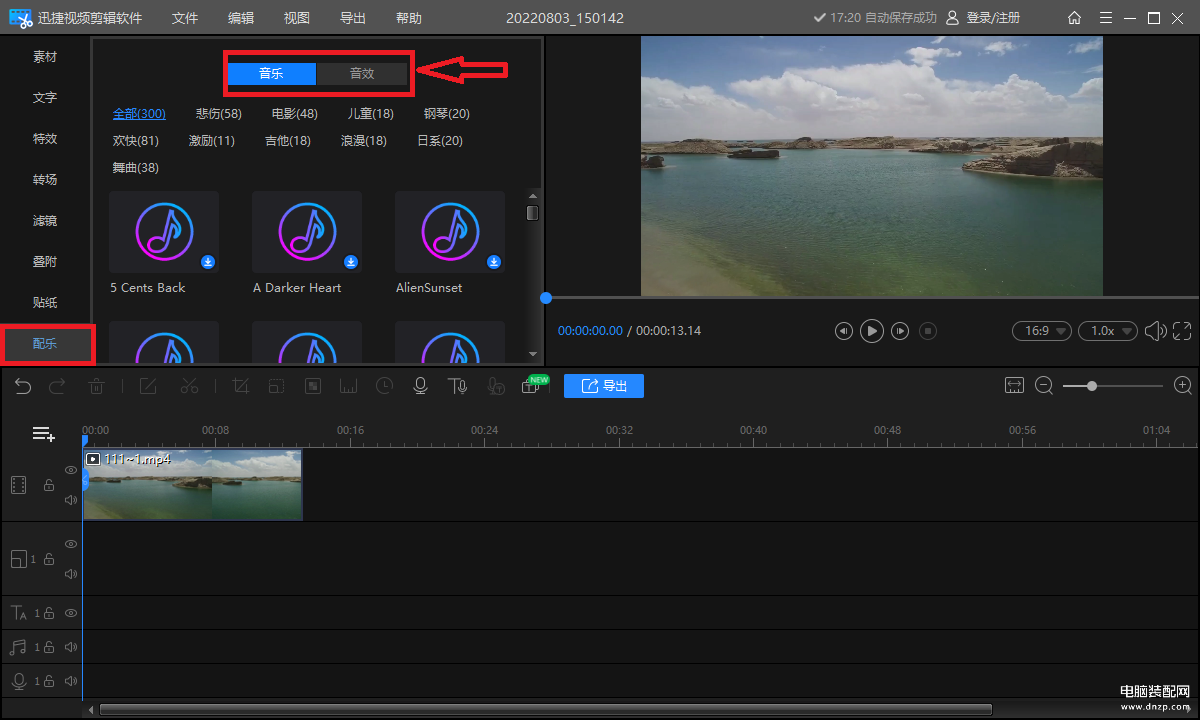Image resolution: width=1200 pixels, height=720 pixels.
Task: Click the home icon in title bar
Action: click(1074, 18)
